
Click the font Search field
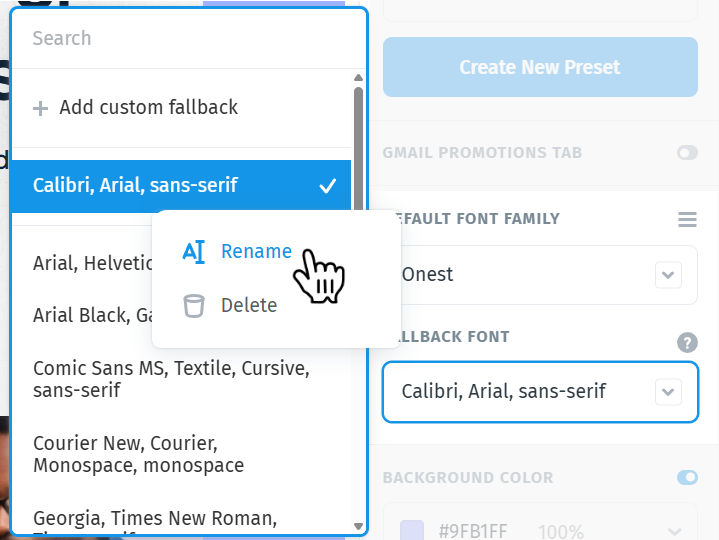(x=188, y=39)
